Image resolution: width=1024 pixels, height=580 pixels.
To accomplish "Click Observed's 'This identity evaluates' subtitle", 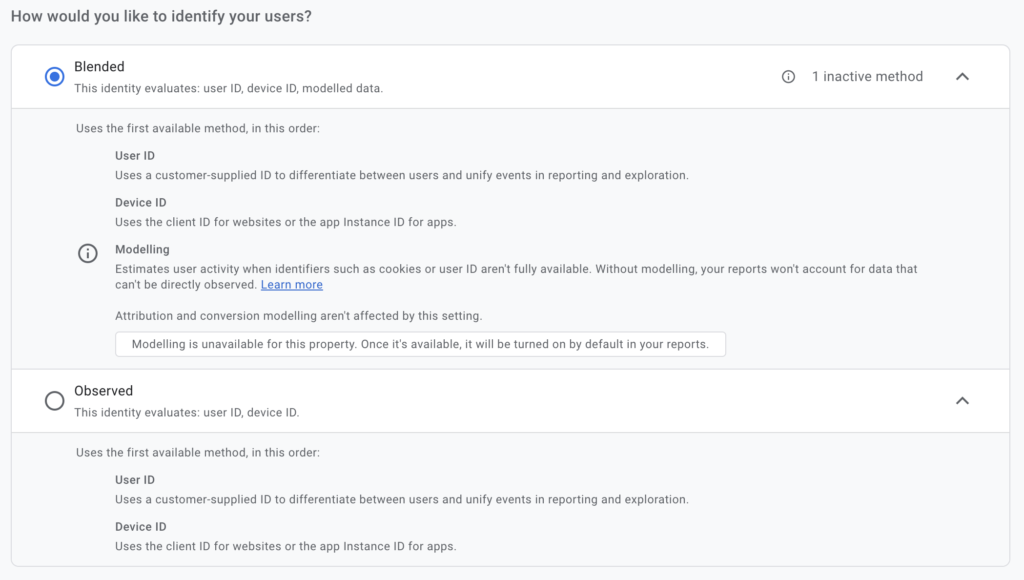I will 186,412.
